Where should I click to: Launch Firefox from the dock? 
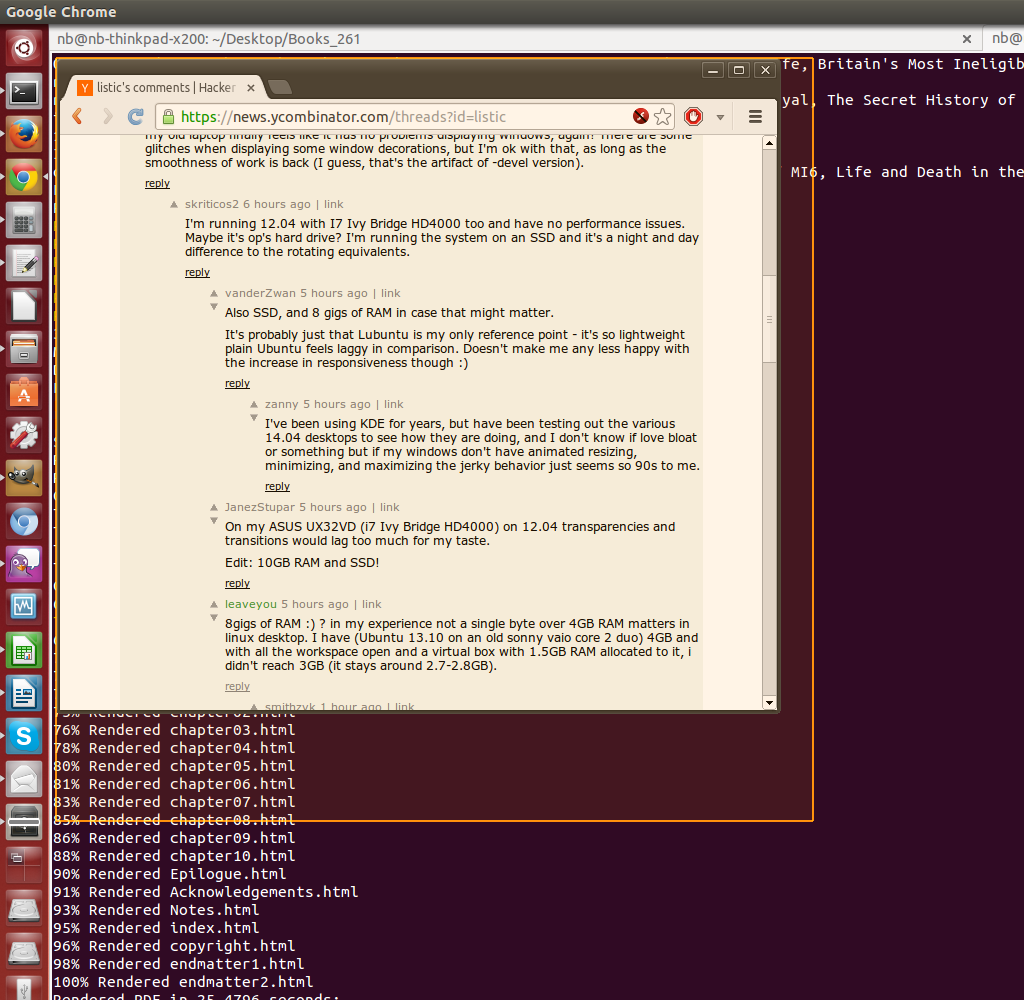point(24,135)
